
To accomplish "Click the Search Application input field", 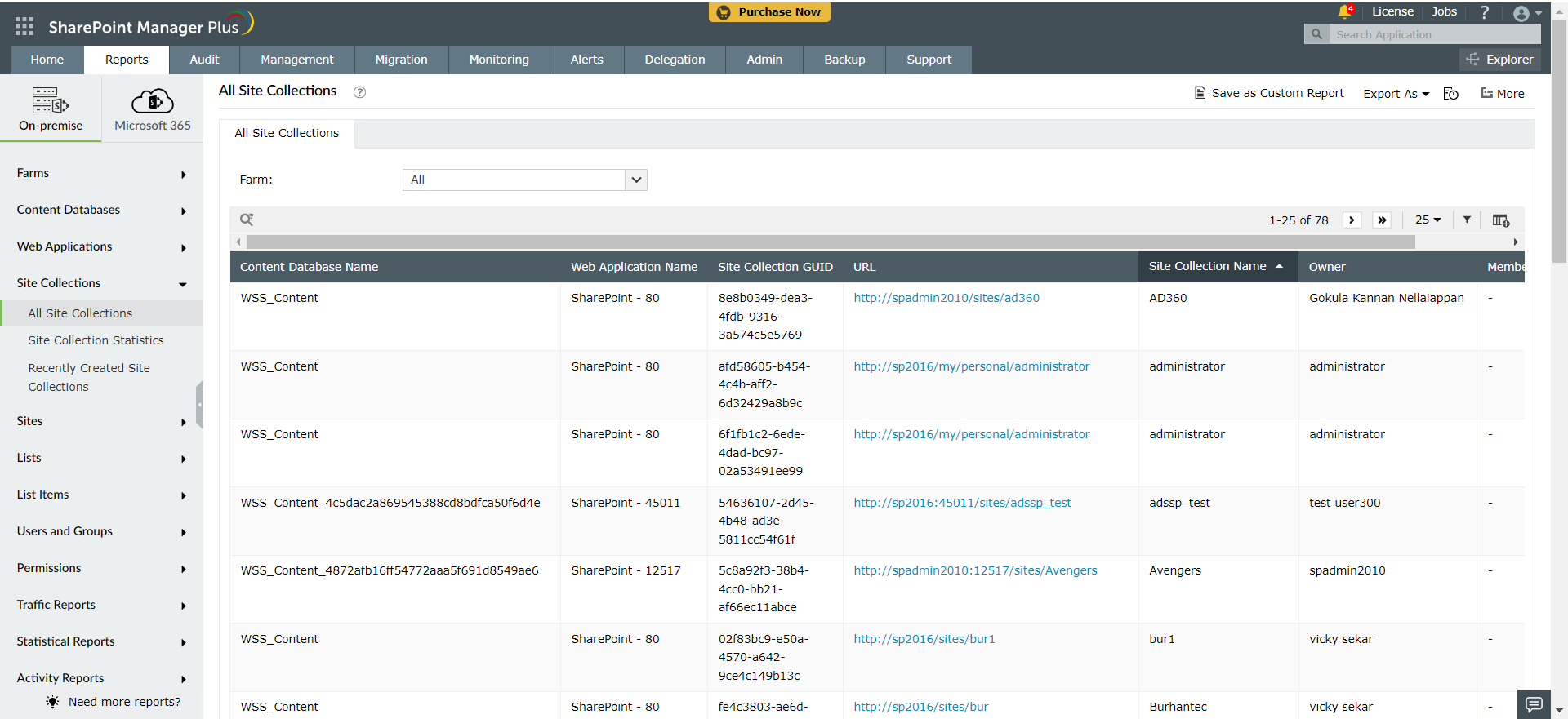I will (x=1433, y=34).
